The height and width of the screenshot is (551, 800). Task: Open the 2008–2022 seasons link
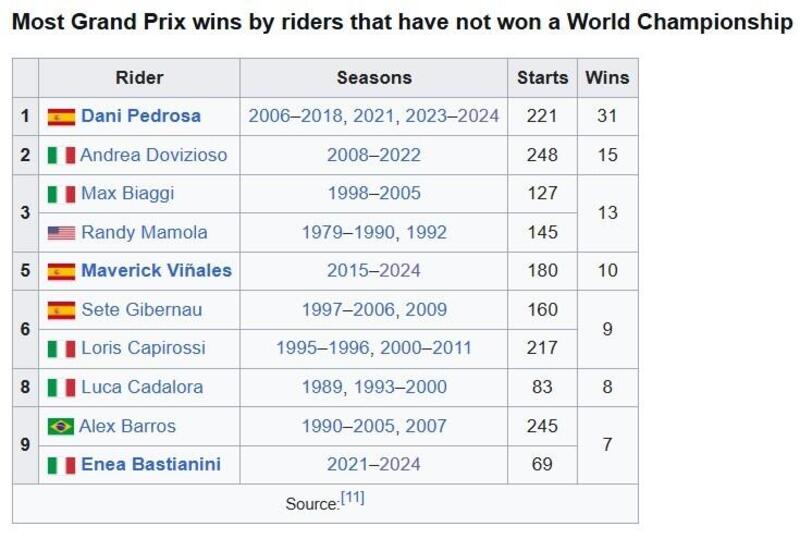point(373,155)
